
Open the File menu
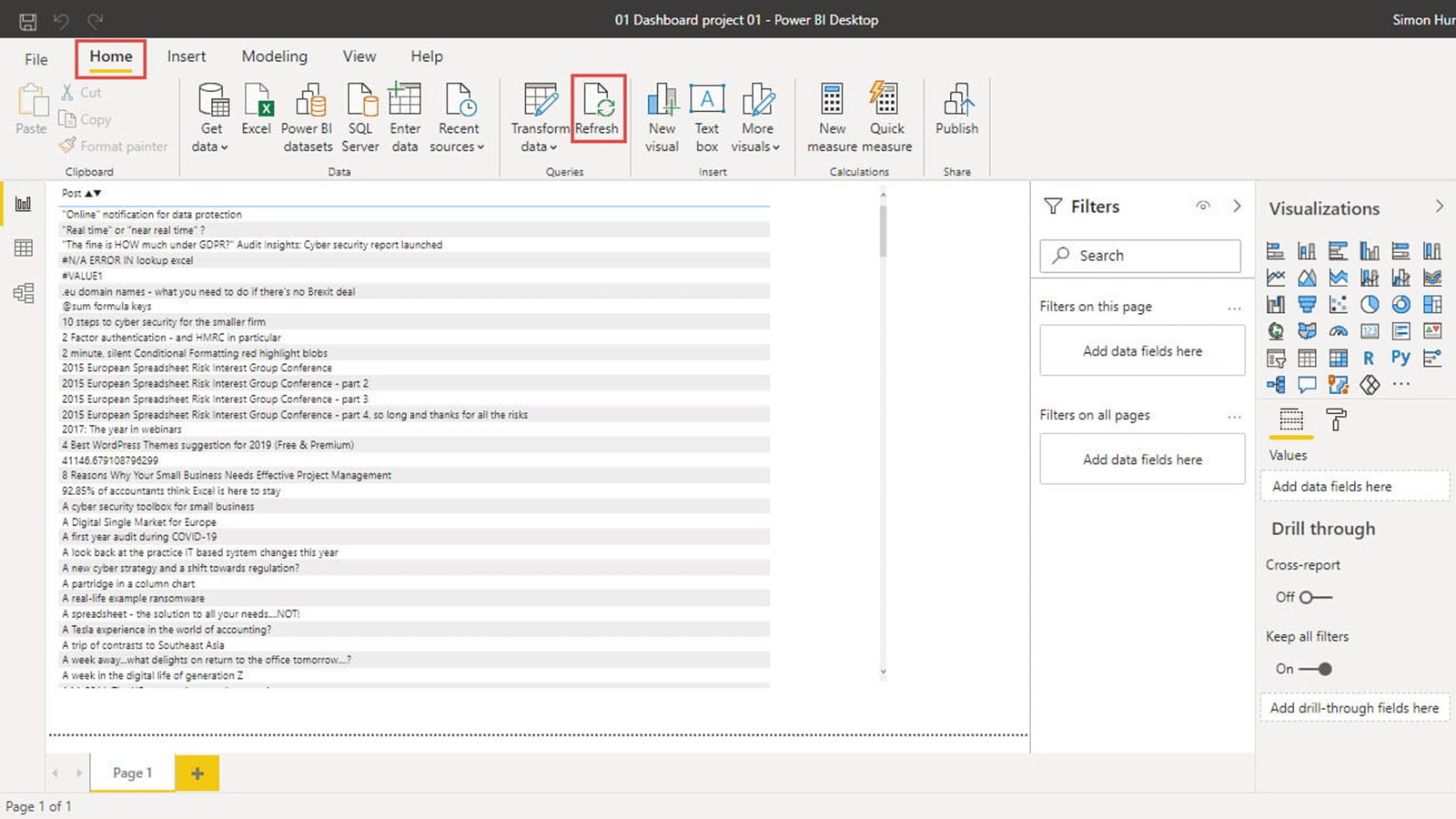click(x=36, y=59)
